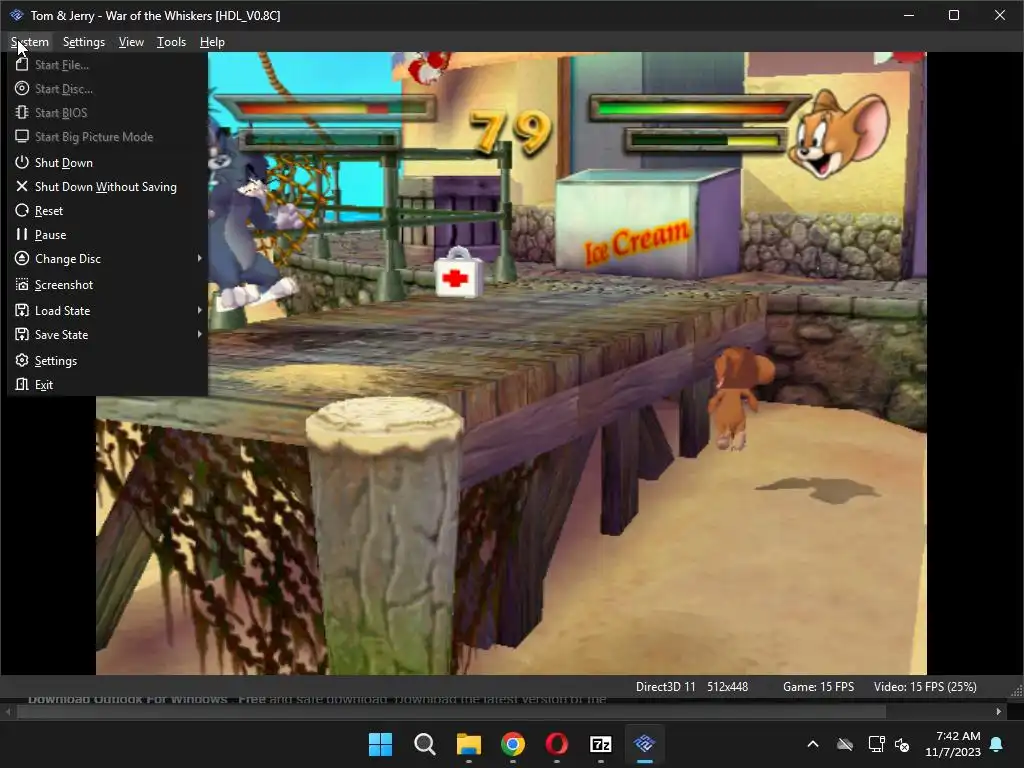This screenshot has width=1024, height=768.
Task: Click the 512x448 resolution status
Action: click(x=728, y=686)
